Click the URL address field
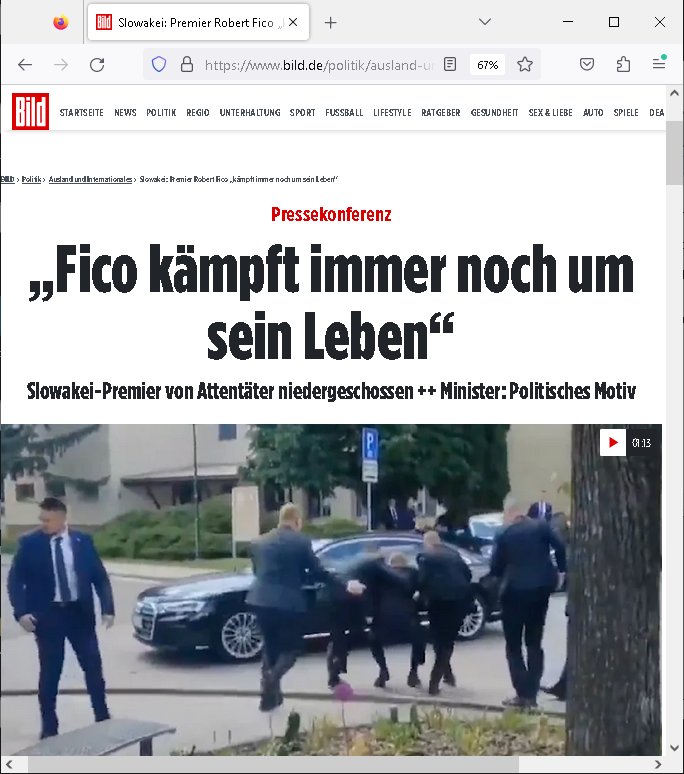The height and width of the screenshot is (774, 684). (x=318, y=65)
